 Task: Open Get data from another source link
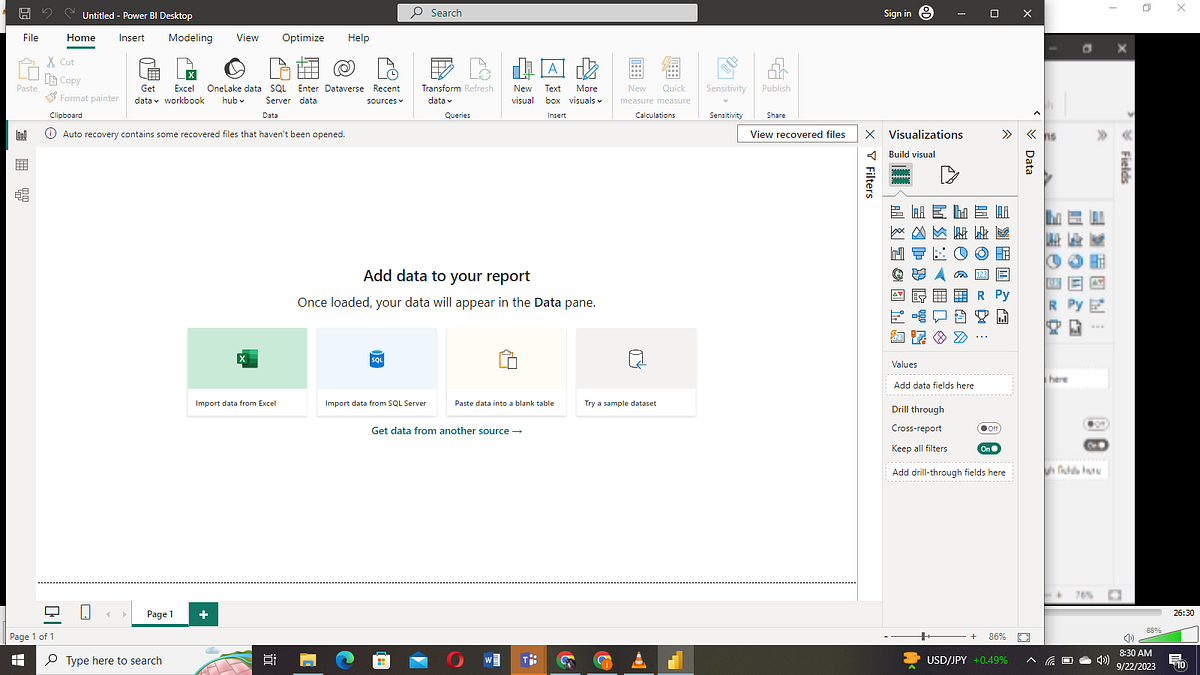(446, 430)
